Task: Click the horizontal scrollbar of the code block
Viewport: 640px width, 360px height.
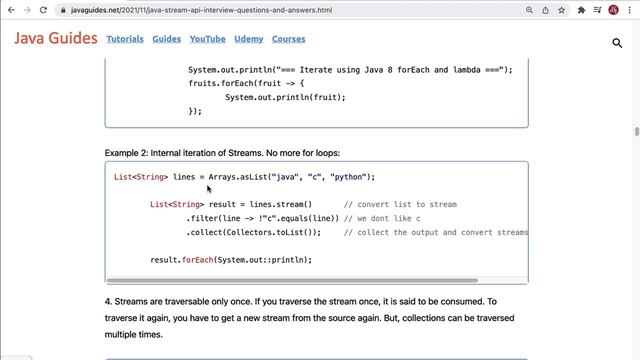Action: click(x=292, y=280)
